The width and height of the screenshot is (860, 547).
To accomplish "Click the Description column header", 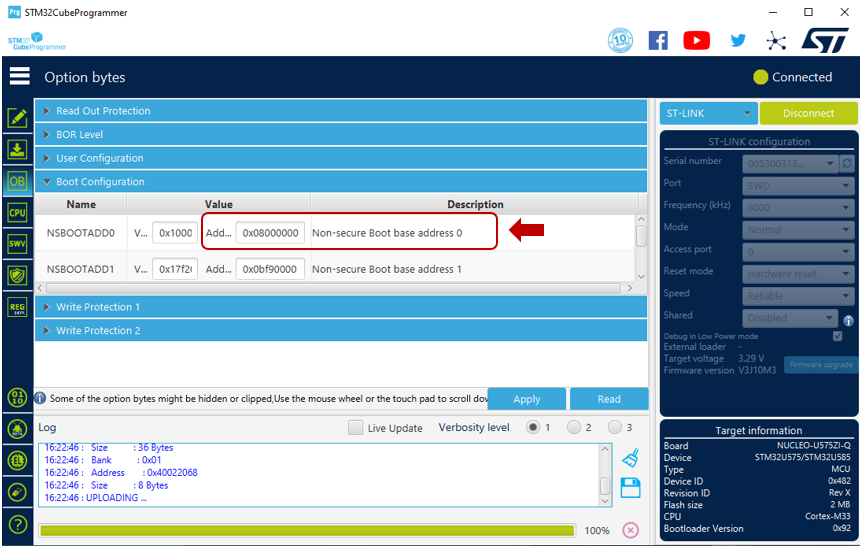I will coord(475,204).
